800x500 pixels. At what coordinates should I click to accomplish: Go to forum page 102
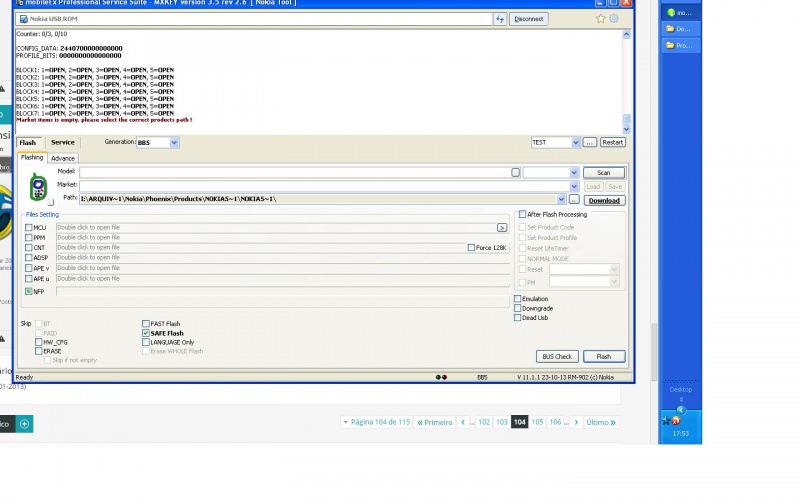[484, 422]
